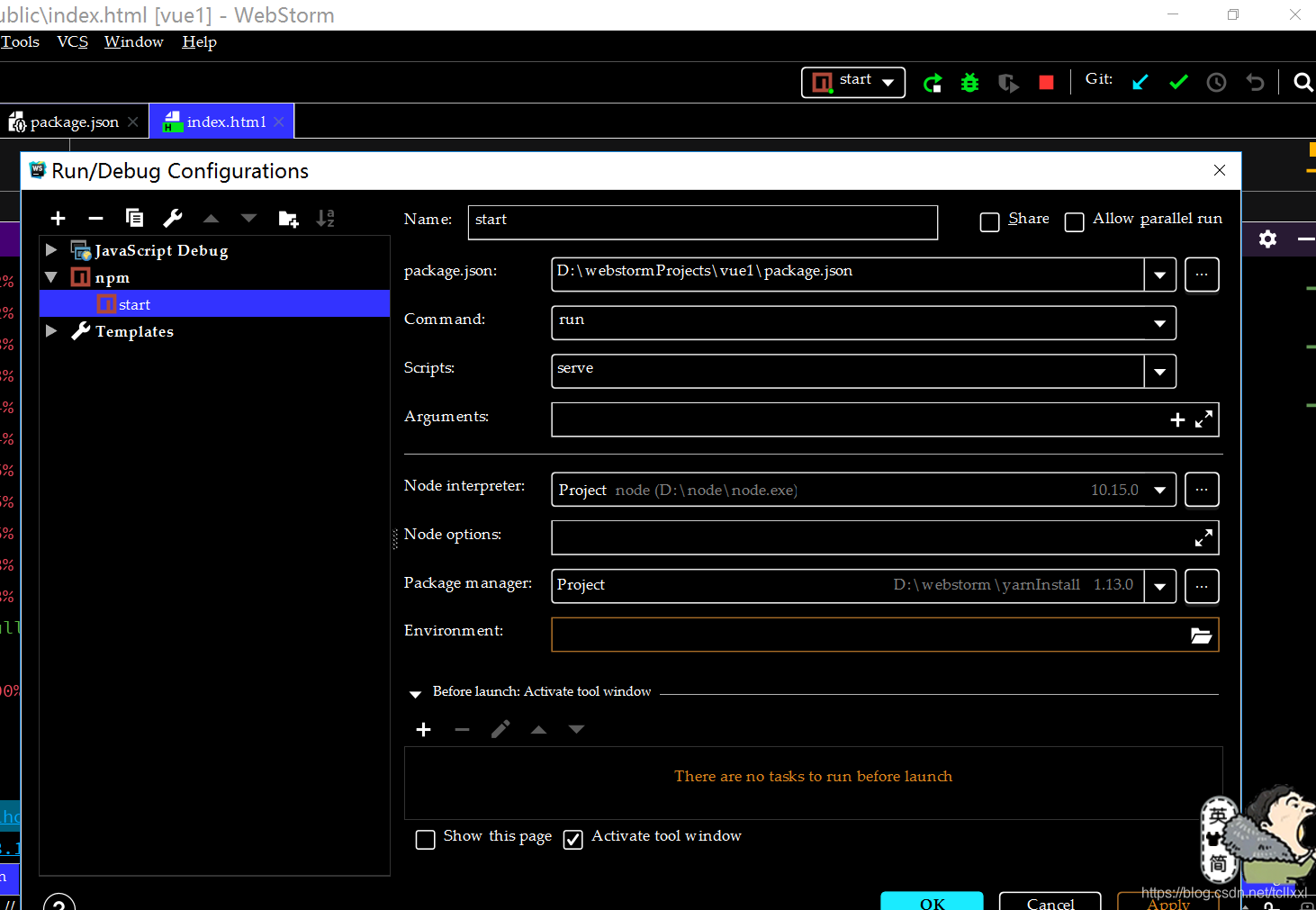Update project from Git
Image resolution: width=1316 pixels, height=910 pixels.
pos(1140,83)
